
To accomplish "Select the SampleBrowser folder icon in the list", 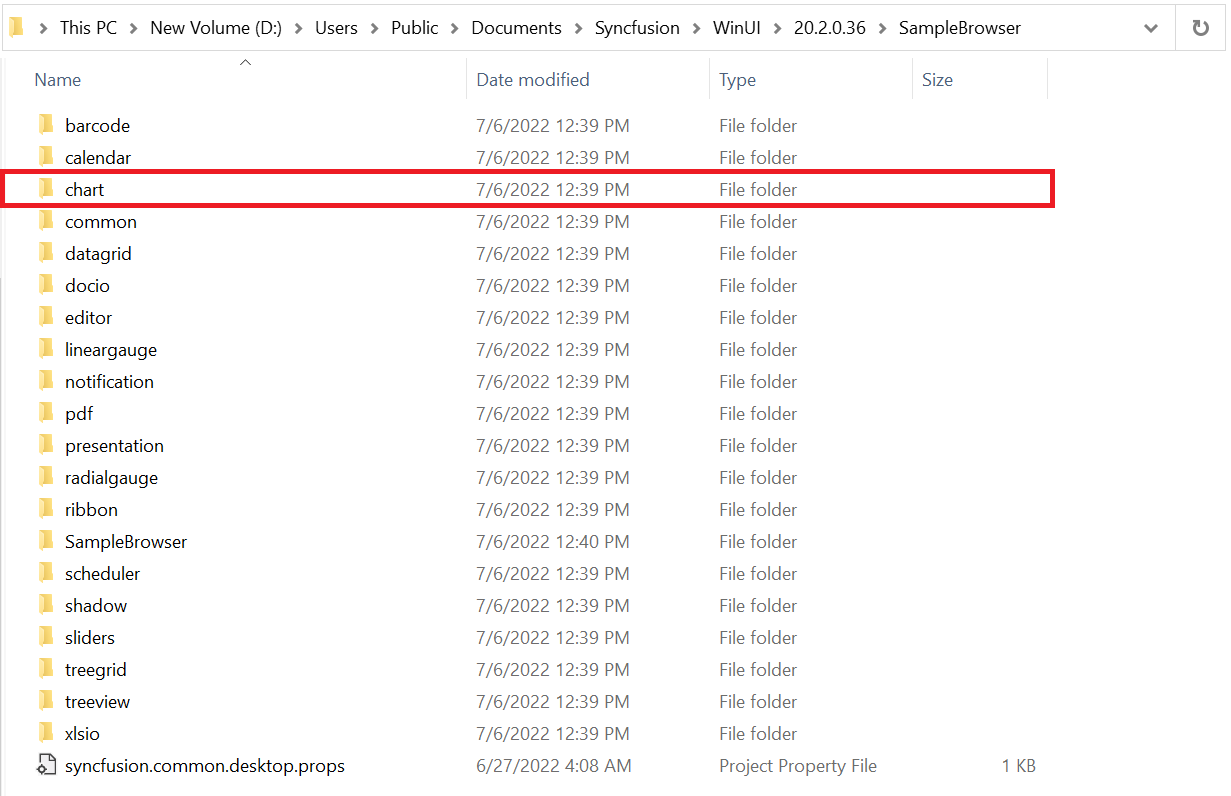I will (46, 541).
